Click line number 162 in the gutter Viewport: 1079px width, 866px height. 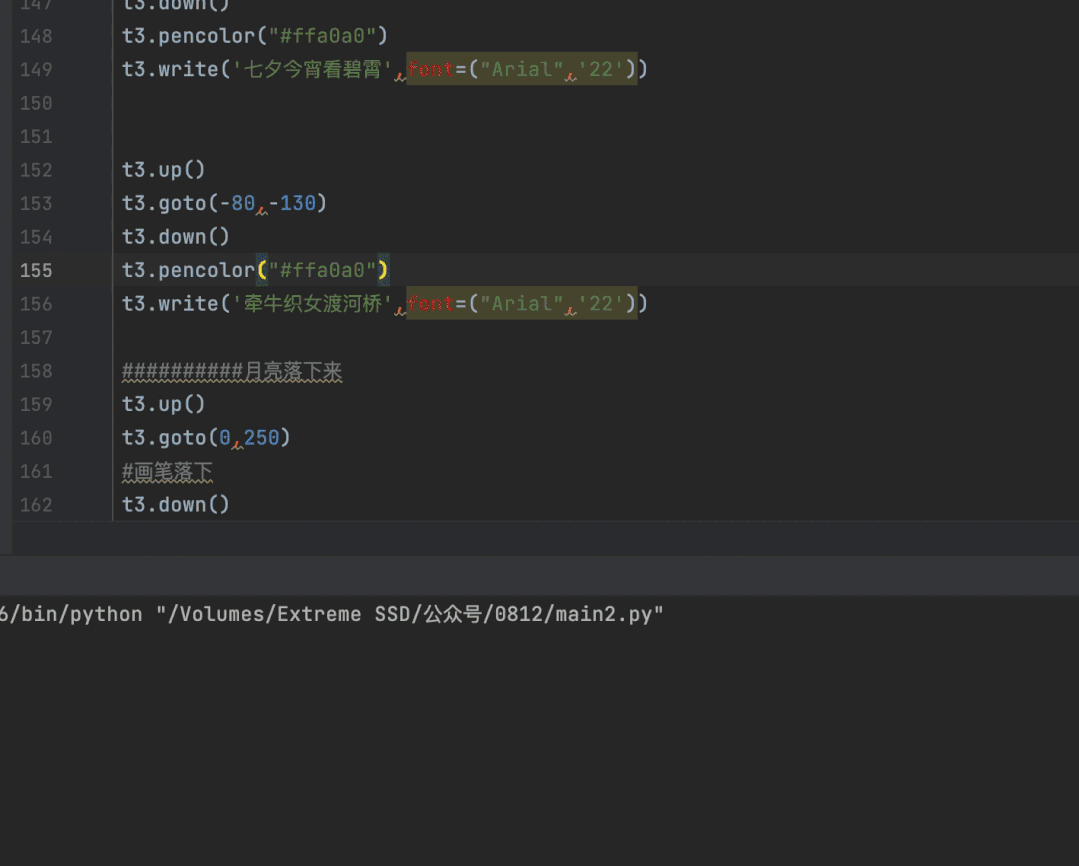[36, 505]
